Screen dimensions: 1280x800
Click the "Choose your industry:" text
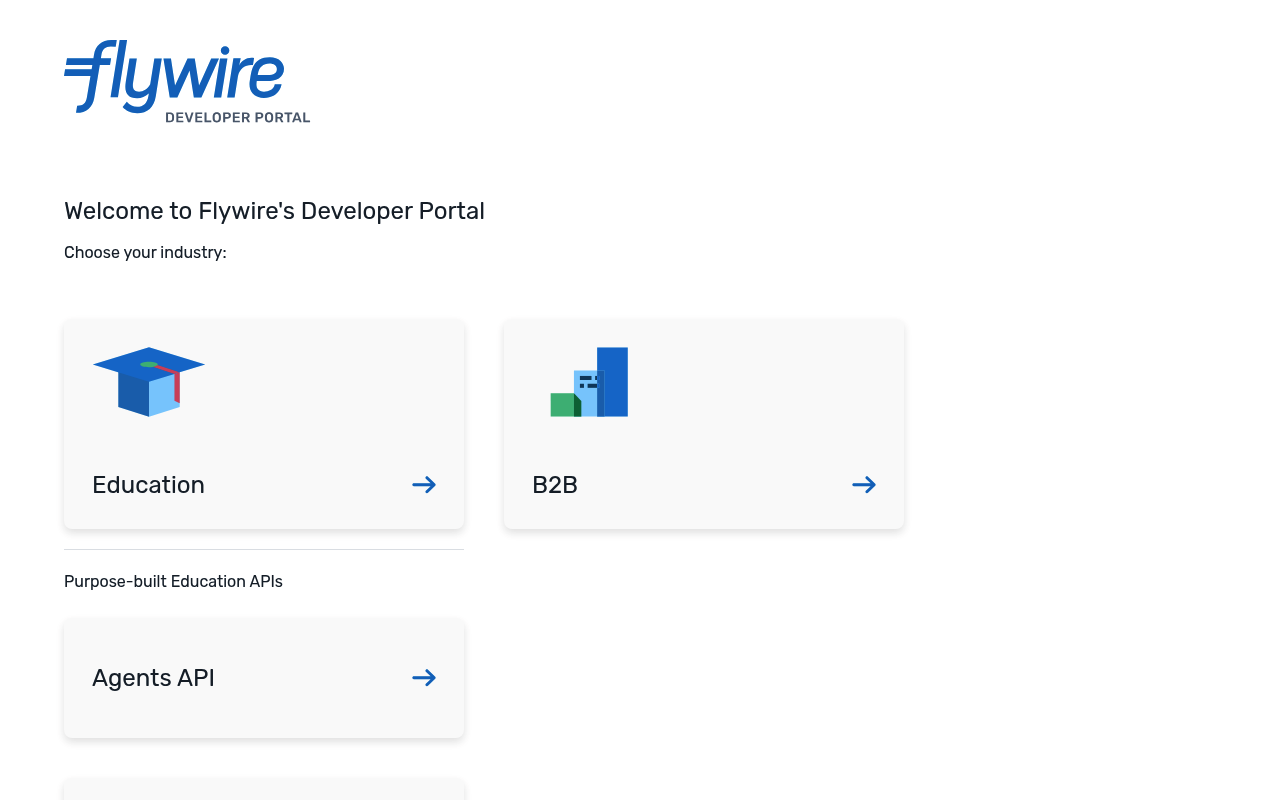(145, 253)
